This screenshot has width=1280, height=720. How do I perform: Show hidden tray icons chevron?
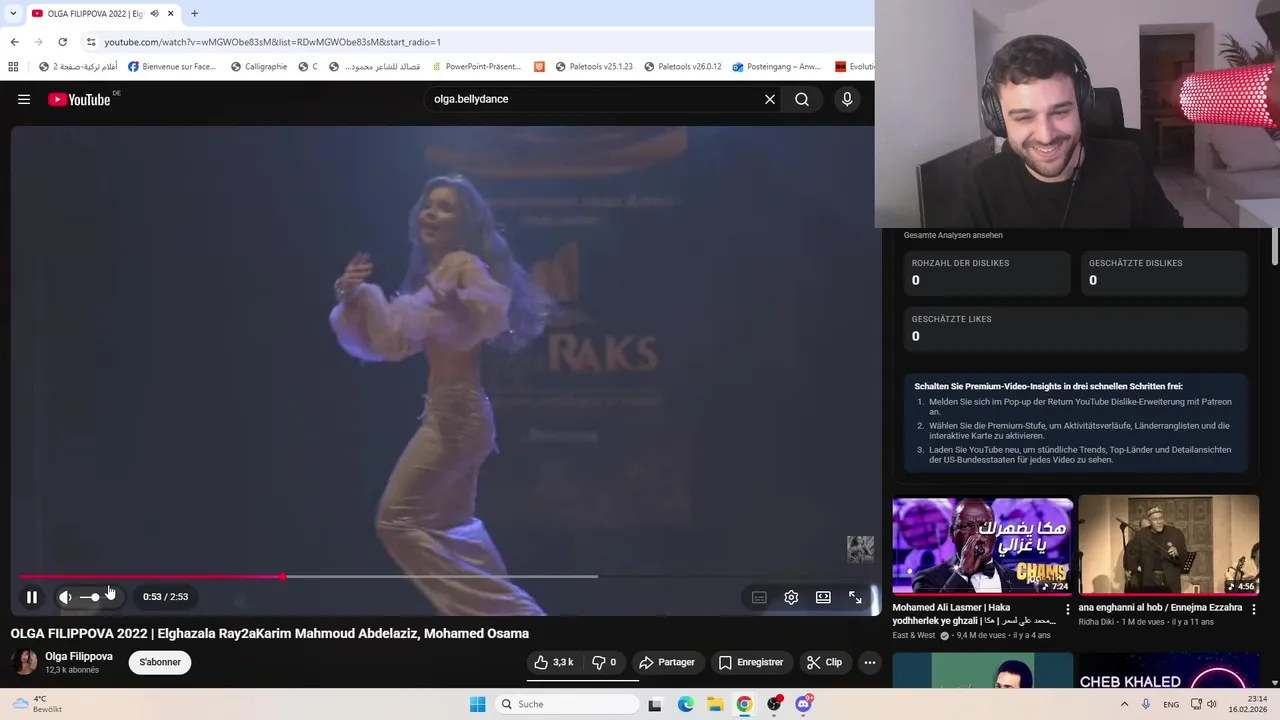click(1124, 704)
